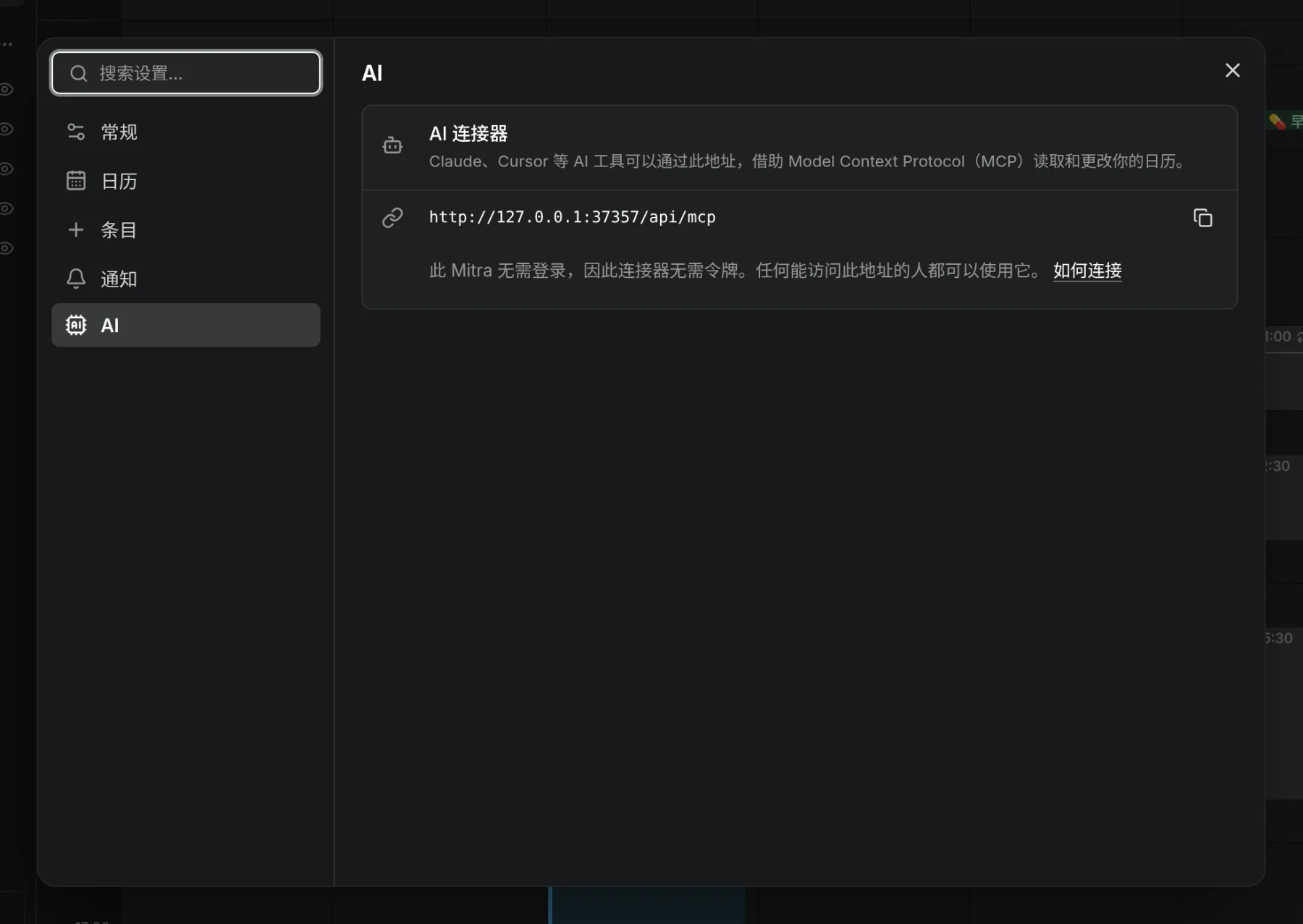Go to the 通知 settings section
Screen dimensions: 1303x924
click(186, 279)
